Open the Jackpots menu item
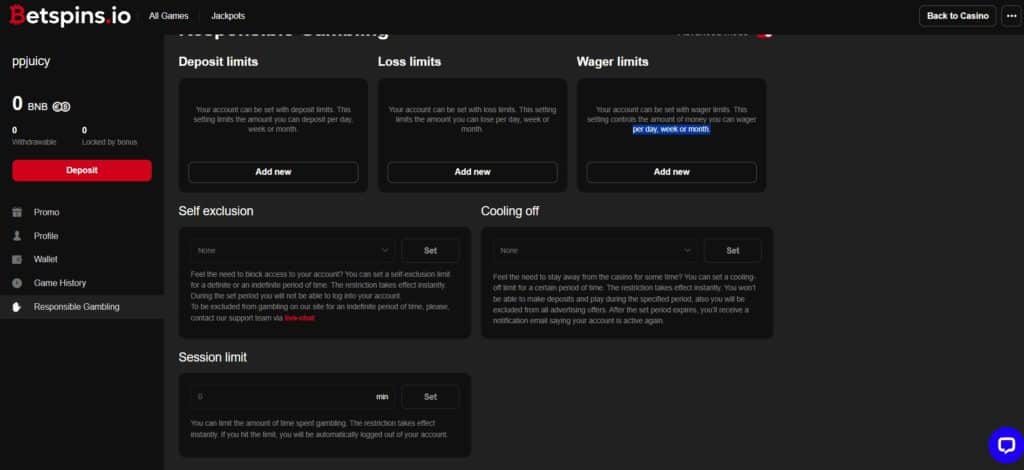1024x470 pixels. click(228, 16)
